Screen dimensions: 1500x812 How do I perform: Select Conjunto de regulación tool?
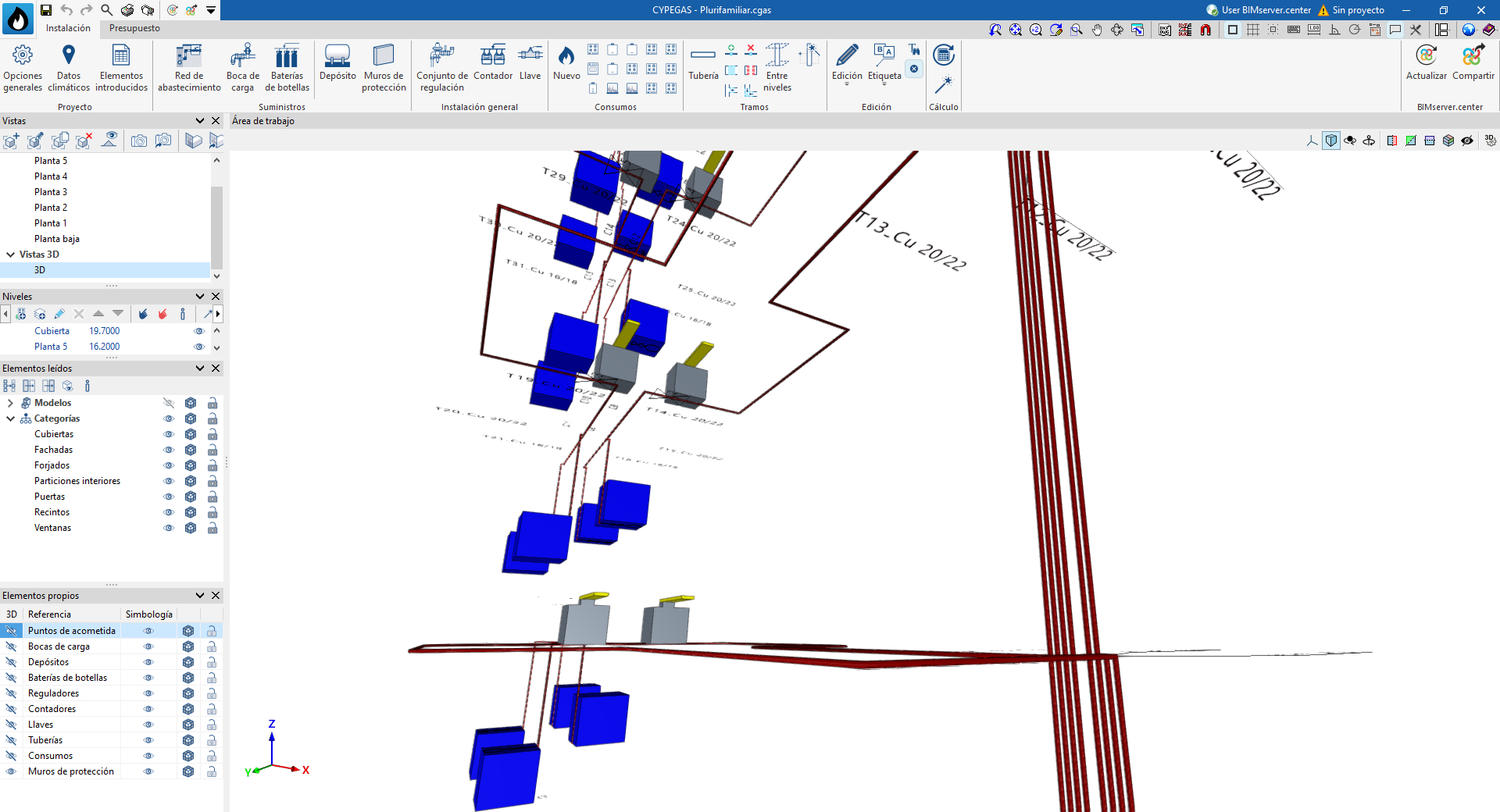coord(442,68)
